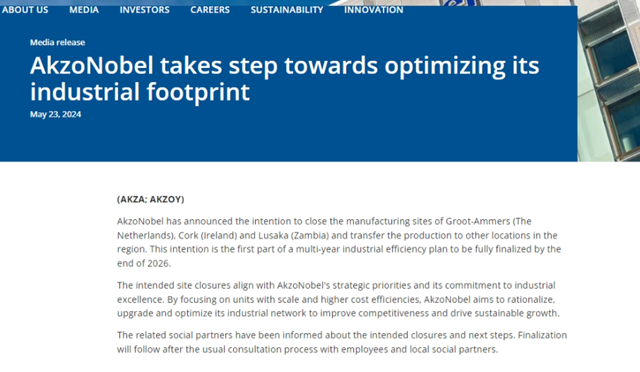Open the CAREERS navigation link
This screenshot has height=372, width=640.
point(210,10)
